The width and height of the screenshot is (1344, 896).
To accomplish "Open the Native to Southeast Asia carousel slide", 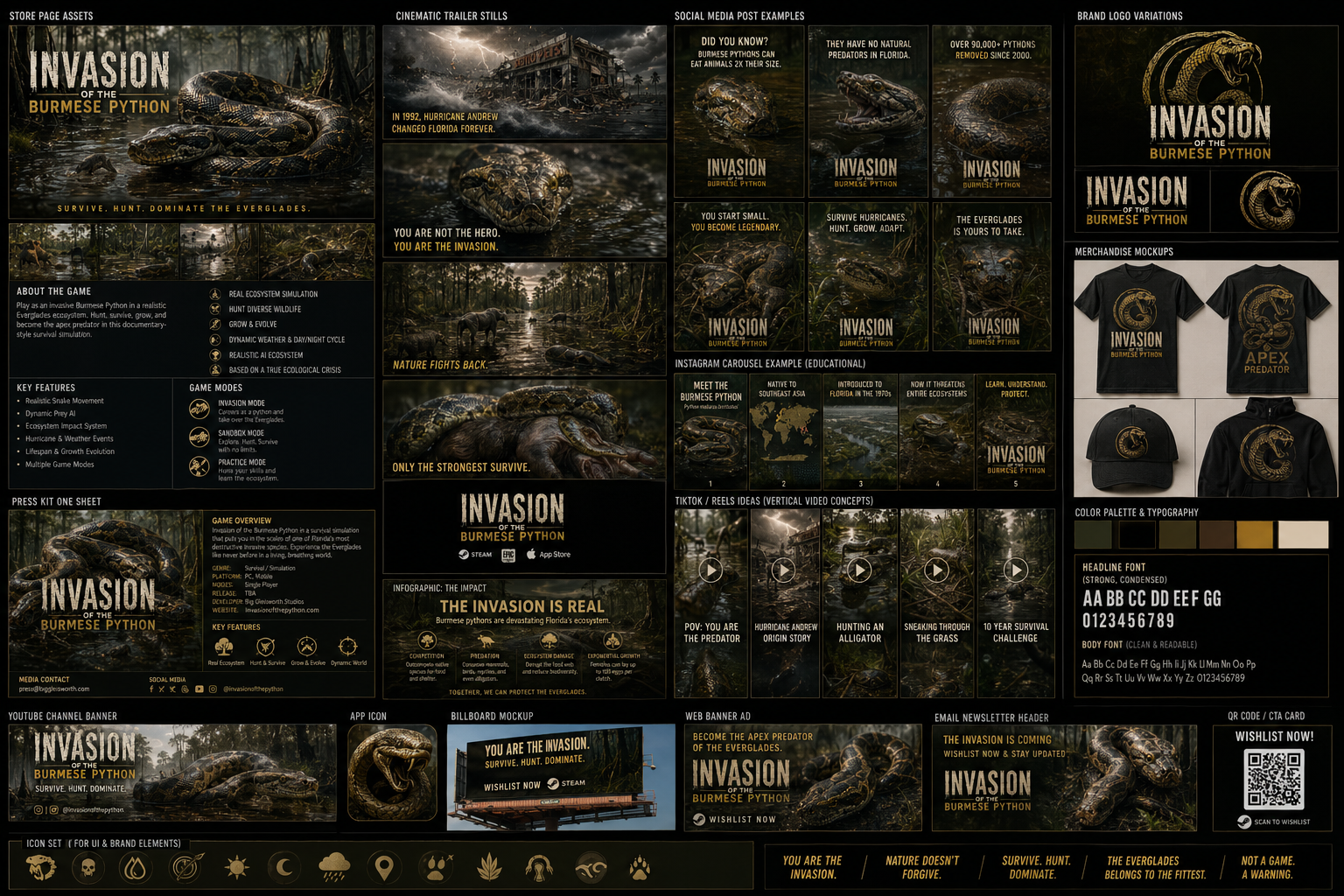I will 783,431.
